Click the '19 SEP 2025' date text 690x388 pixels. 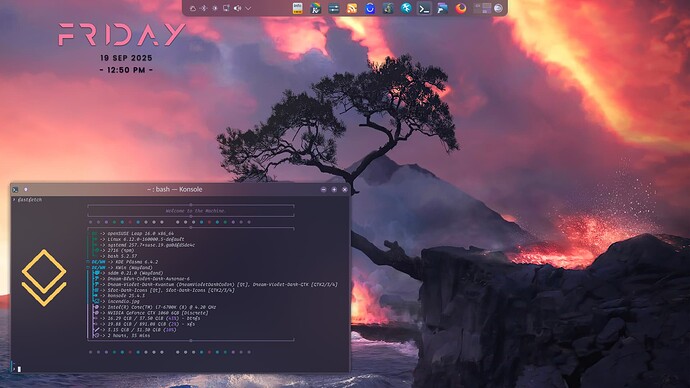pyautogui.click(x=126, y=58)
